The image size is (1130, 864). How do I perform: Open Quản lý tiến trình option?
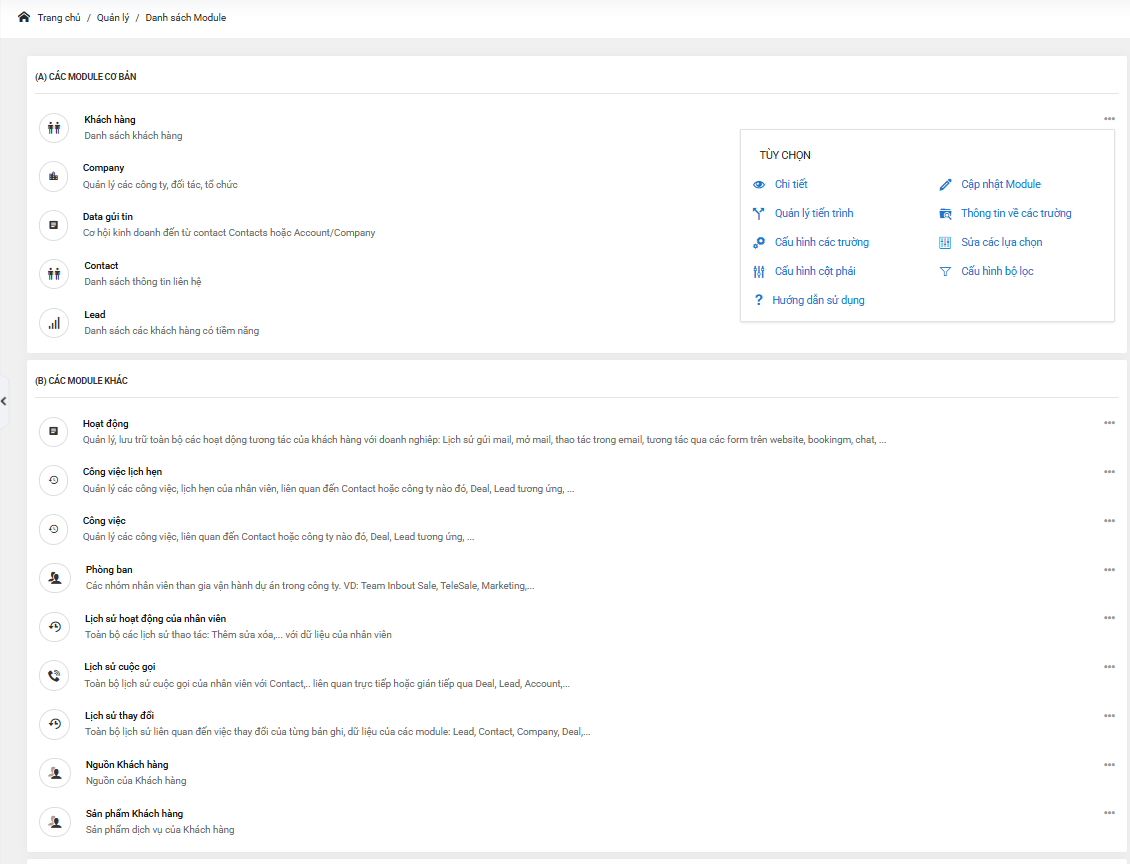[813, 213]
